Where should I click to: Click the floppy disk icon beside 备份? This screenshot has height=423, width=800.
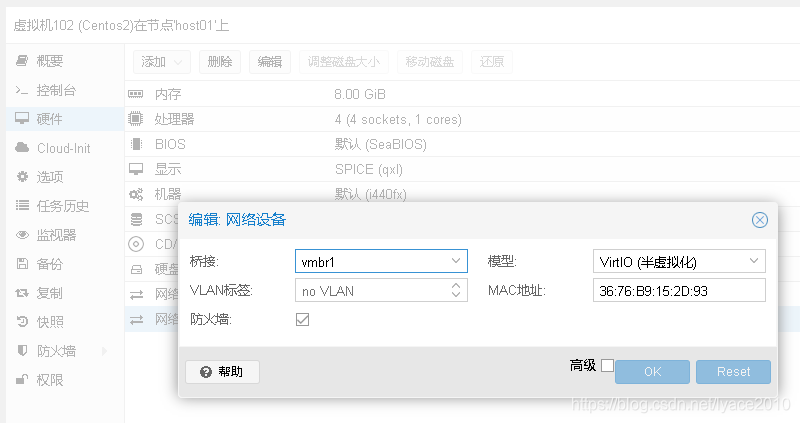22,264
